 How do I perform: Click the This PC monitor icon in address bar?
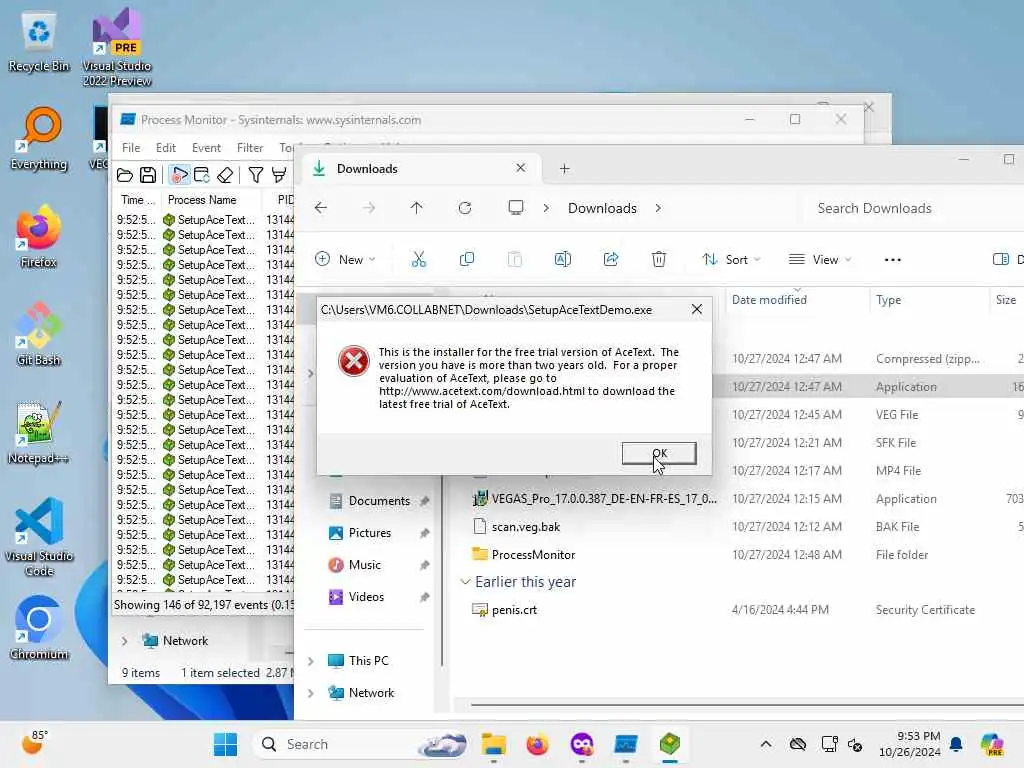point(516,208)
